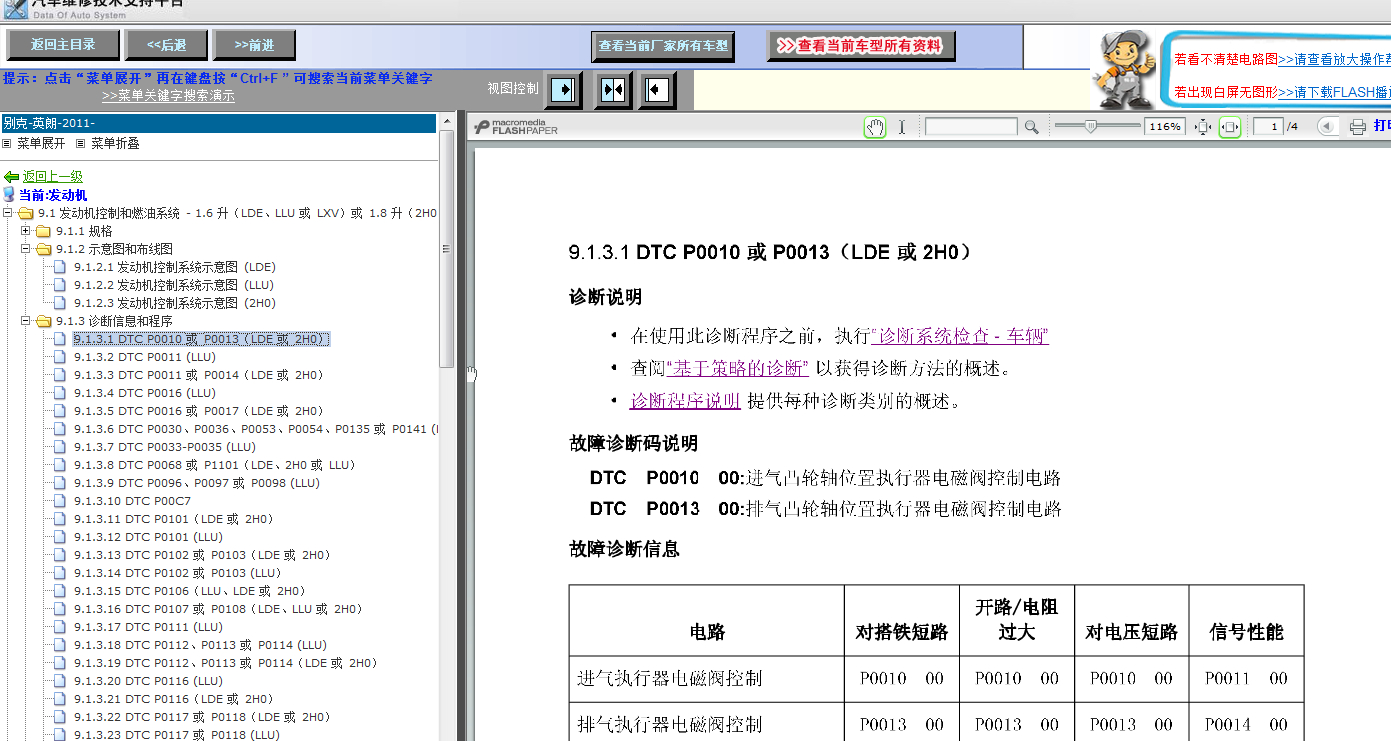Screen dimensions: 1391x741
Task: Click 查看当前车型所有资料 button
Action: pyautogui.click(x=861, y=46)
